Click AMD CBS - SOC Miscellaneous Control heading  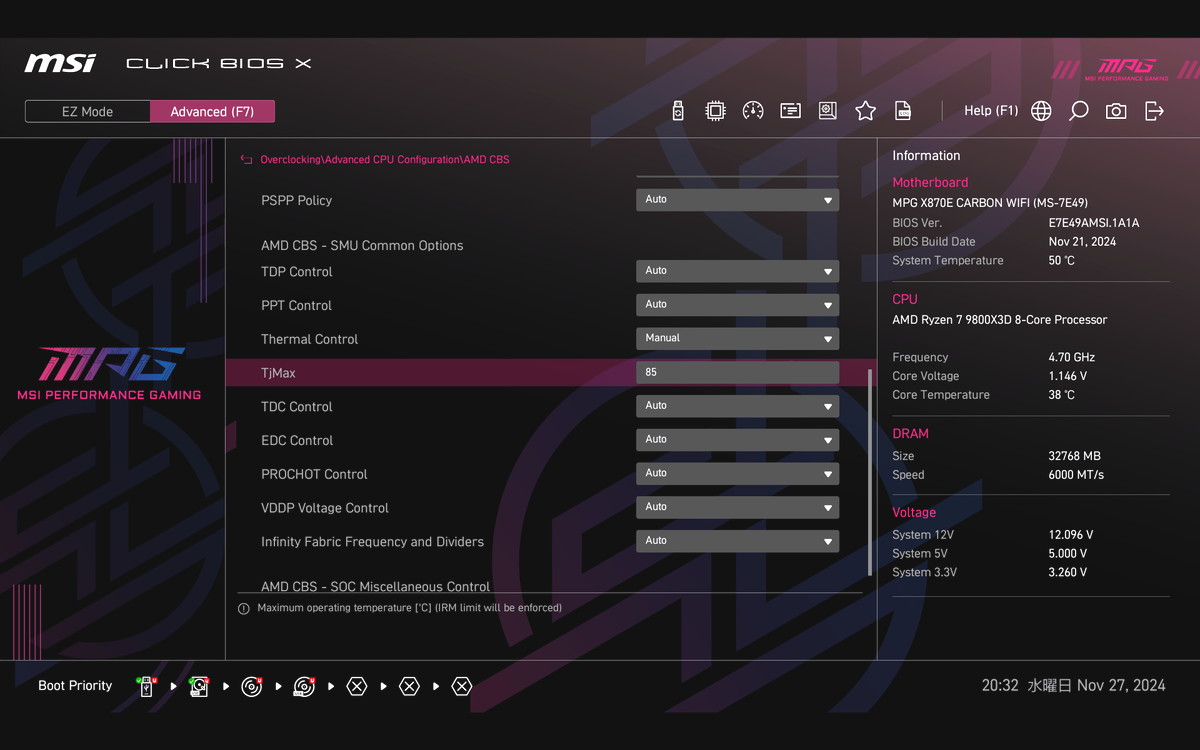[x=375, y=587]
